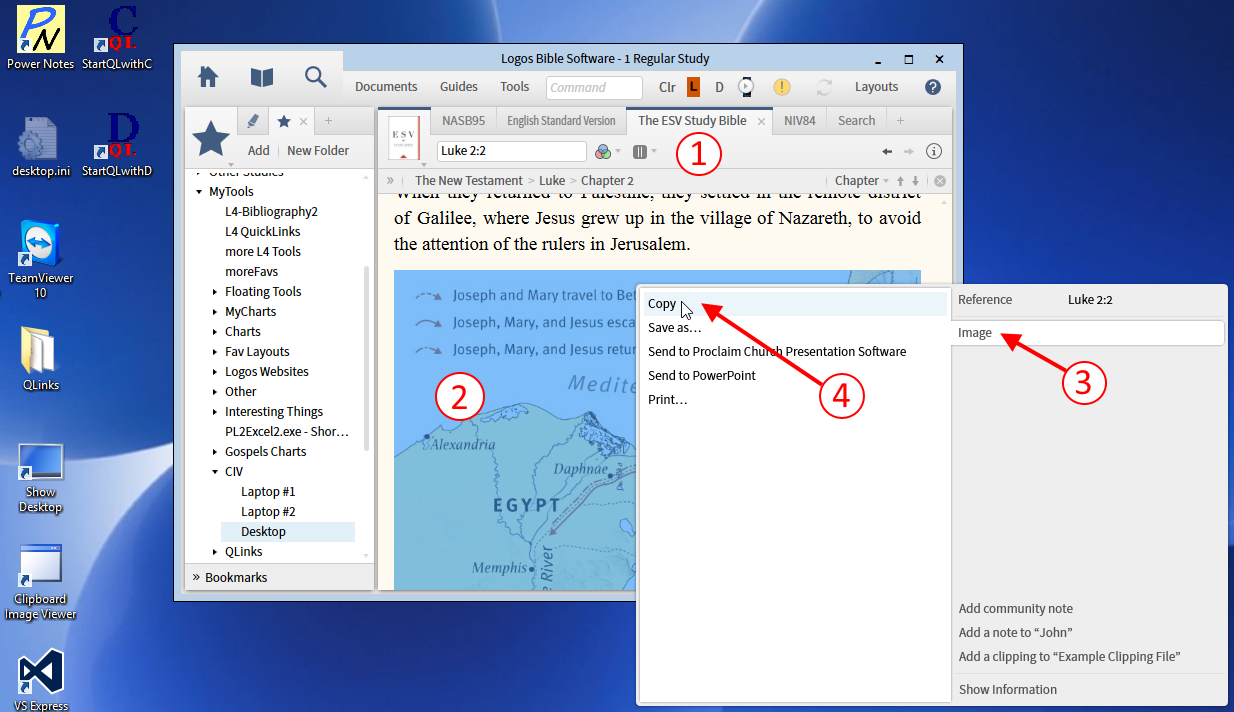The width and height of the screenshot is (1234, 712).
Task: Open the Library book icon
Action: point(261,77)
